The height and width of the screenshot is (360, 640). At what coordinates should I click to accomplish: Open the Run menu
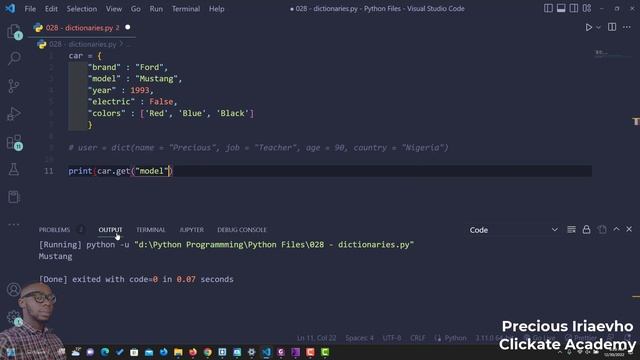156,9
